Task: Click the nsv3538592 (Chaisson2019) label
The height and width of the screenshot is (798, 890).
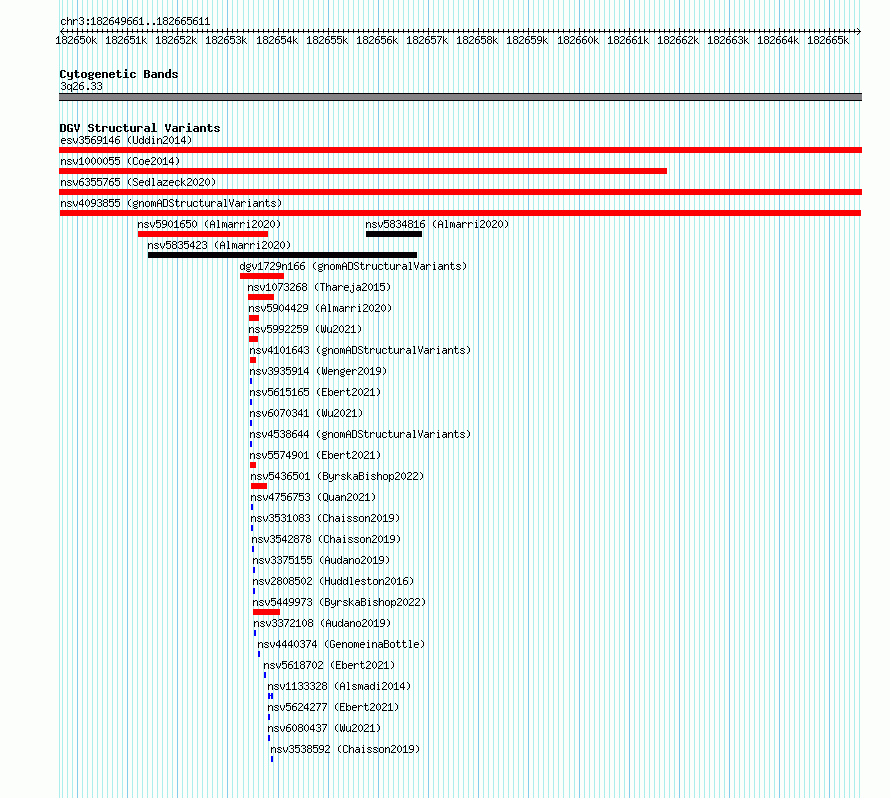Action: coord(345,749)
